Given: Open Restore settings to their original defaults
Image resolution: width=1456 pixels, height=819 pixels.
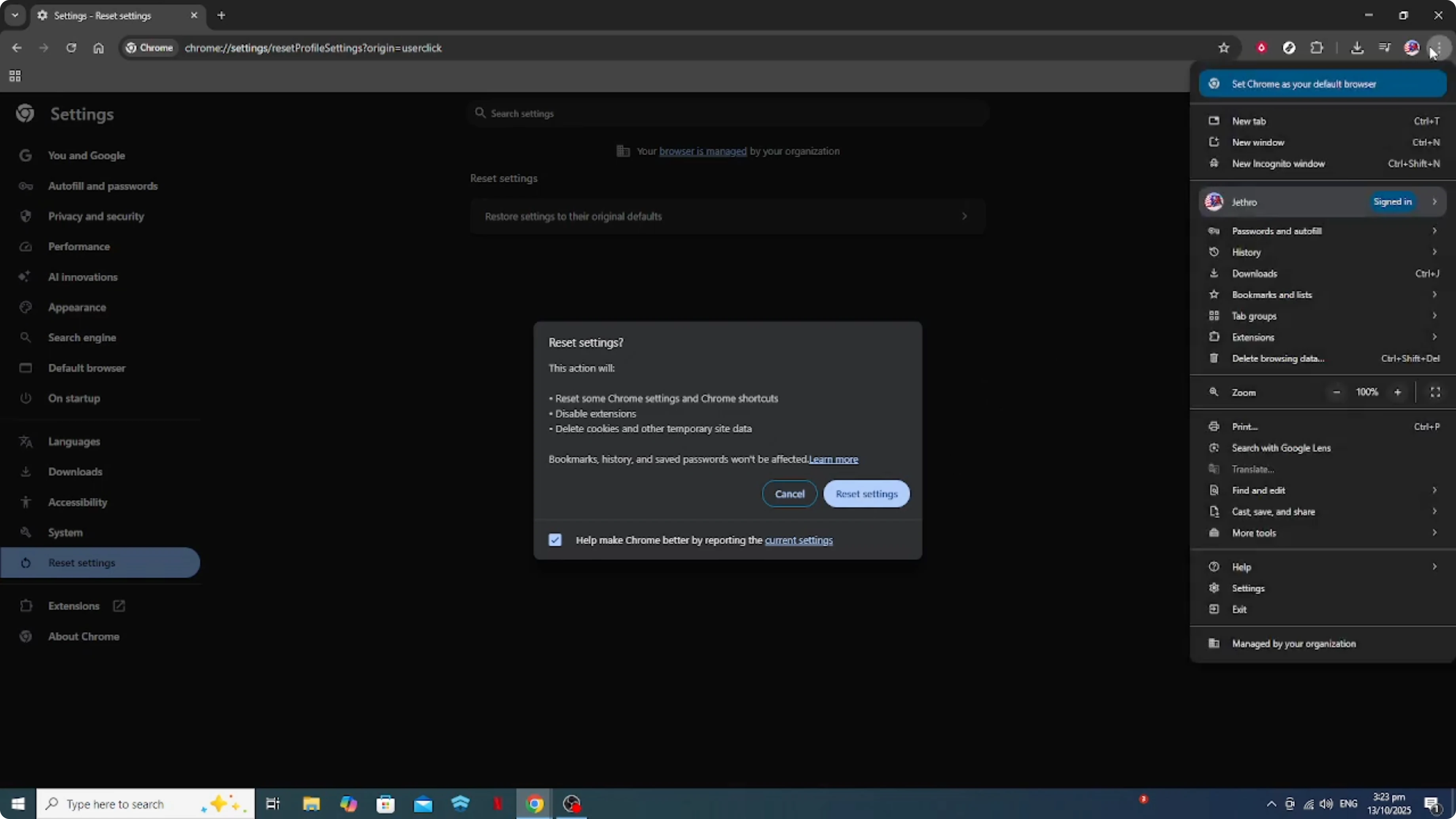Looking at the screenshot, I should coord(728,216).
